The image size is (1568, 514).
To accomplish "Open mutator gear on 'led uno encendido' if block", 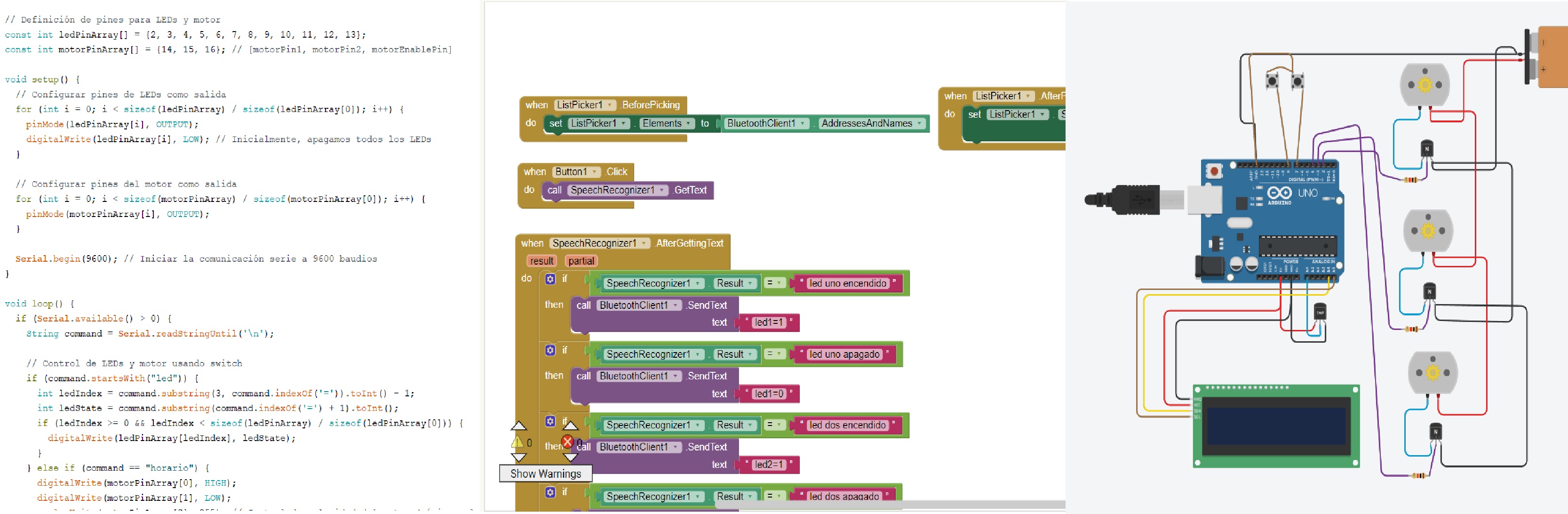I will click(550, 279).
